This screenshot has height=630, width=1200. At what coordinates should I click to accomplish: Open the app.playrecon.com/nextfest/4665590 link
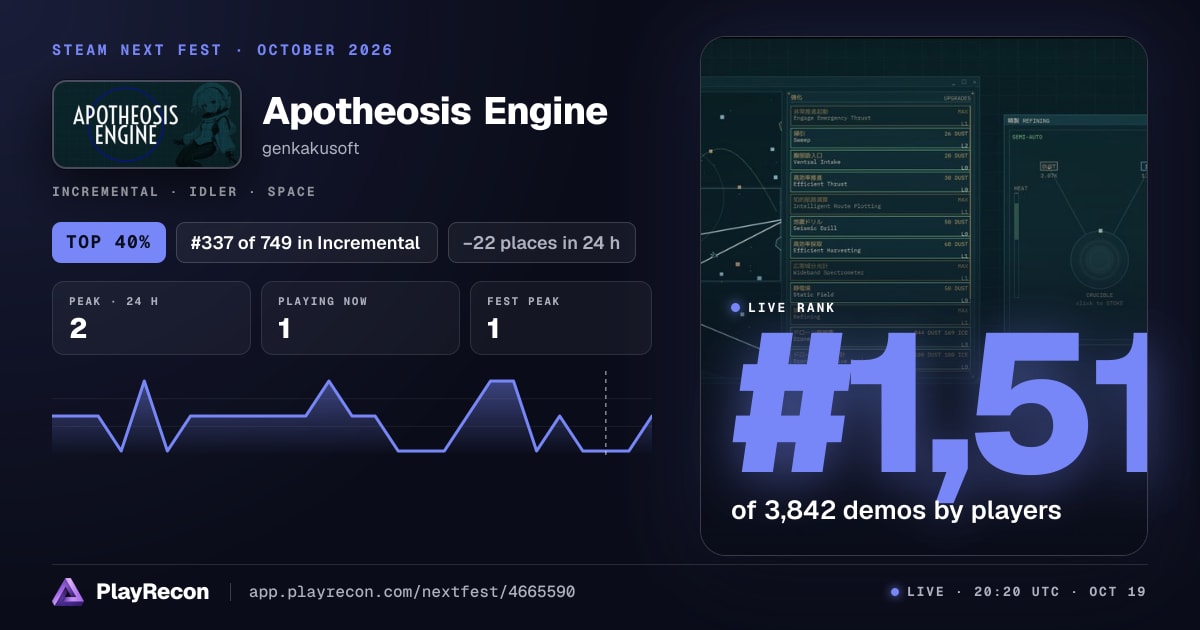pos(411,592)
